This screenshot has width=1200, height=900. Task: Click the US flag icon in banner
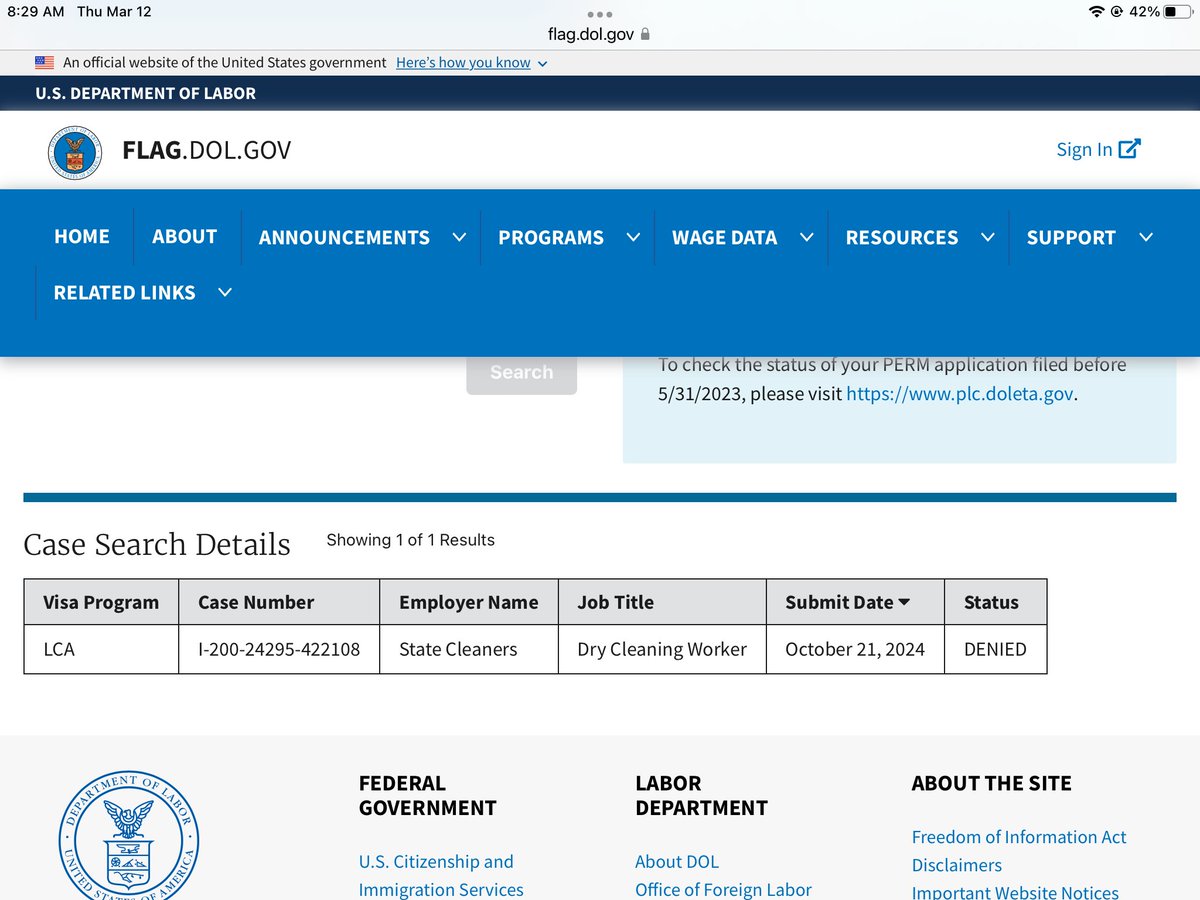(45, 62)
